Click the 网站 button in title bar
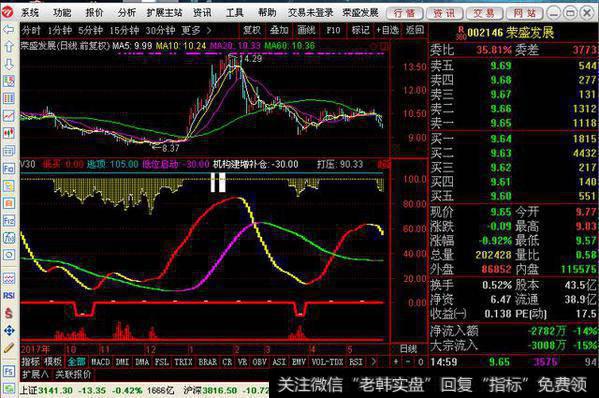Image resolution: width=599 pixels, height=398 pixels. pos(525,13)
